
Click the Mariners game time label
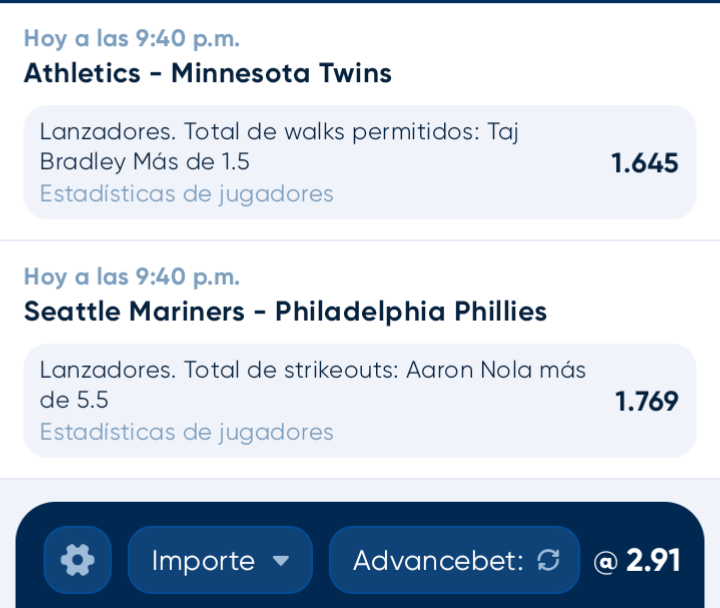132,277
